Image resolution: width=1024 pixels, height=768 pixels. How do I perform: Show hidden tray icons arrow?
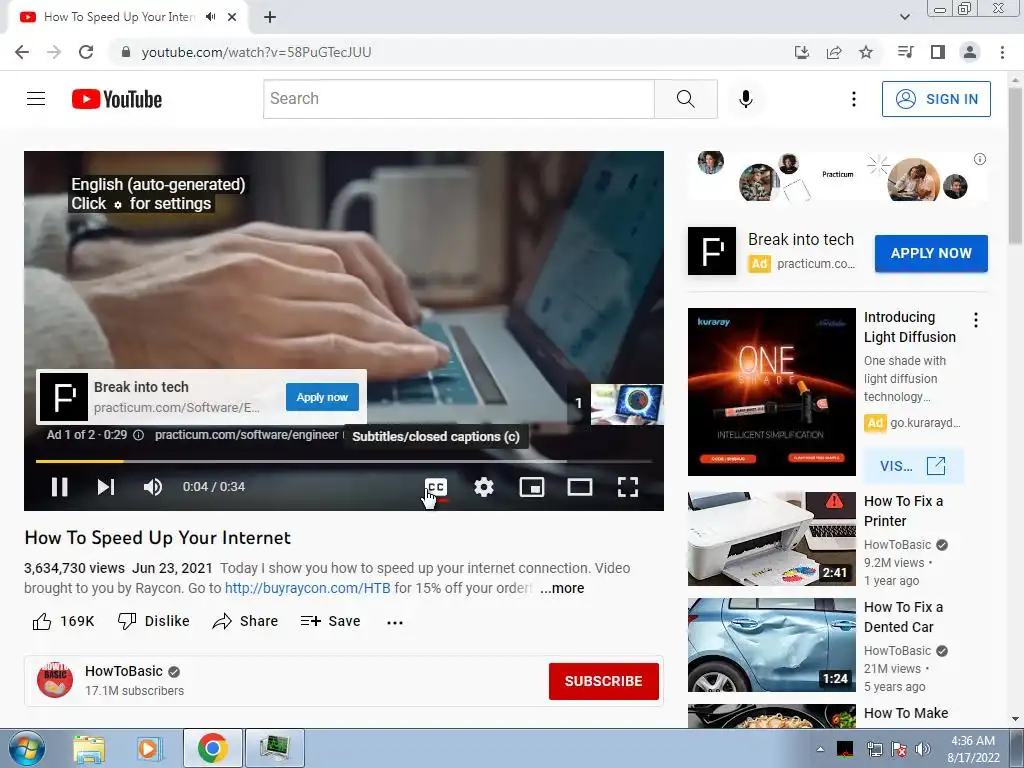pyautogui.click(x=820, y=748)
